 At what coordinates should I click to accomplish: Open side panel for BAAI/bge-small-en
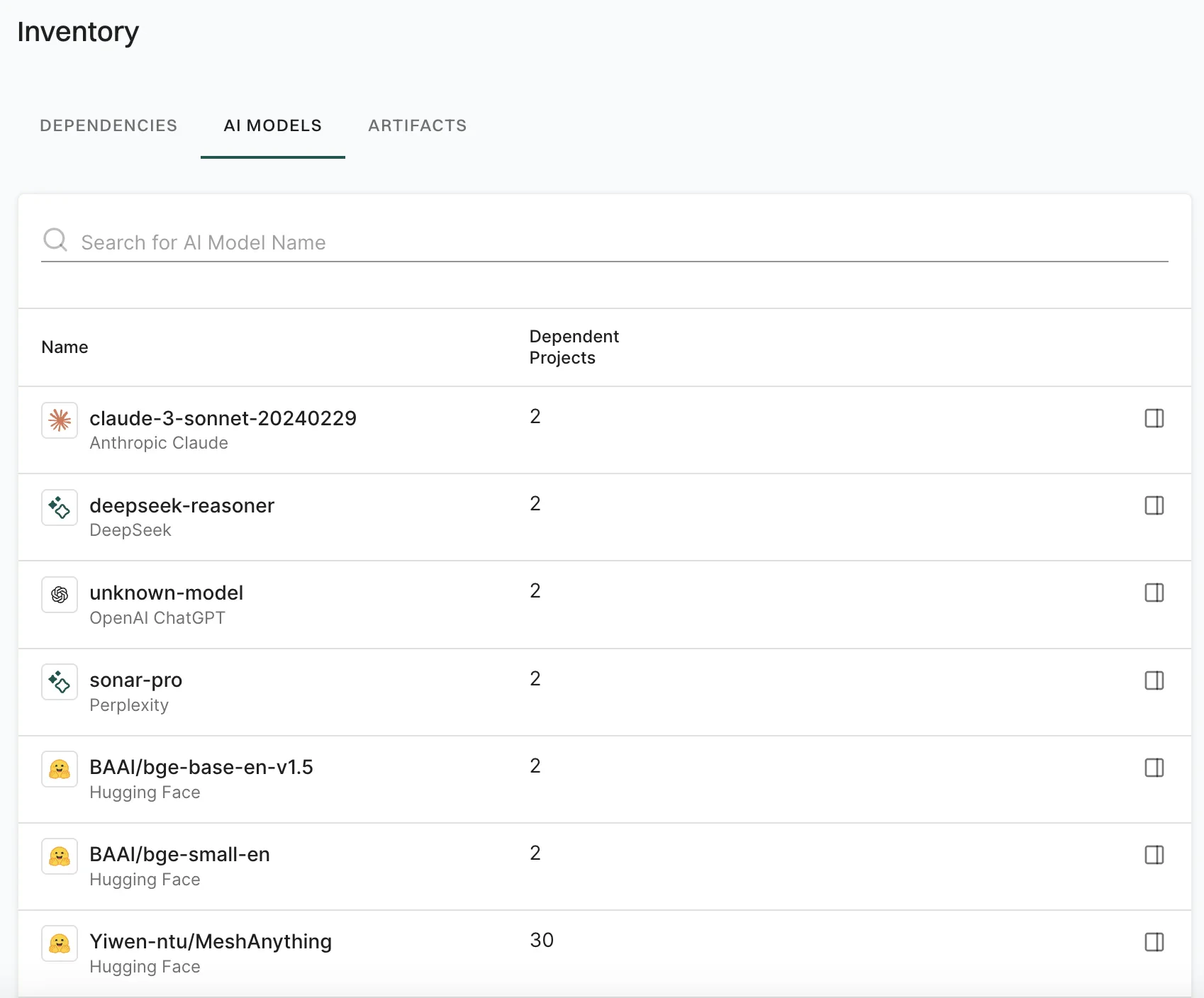pos(1154,855)
